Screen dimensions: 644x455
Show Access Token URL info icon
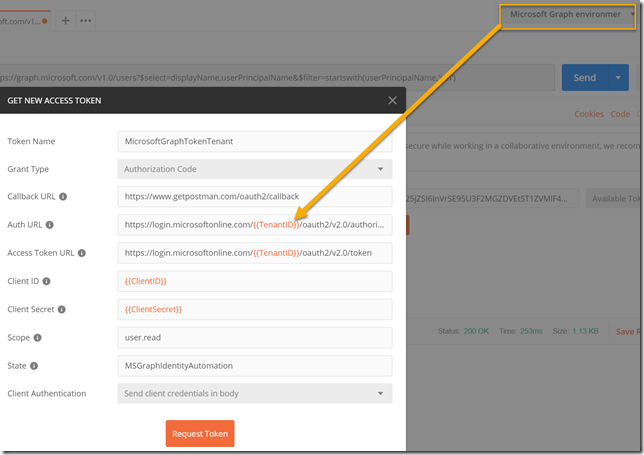[x=82, y=253]
